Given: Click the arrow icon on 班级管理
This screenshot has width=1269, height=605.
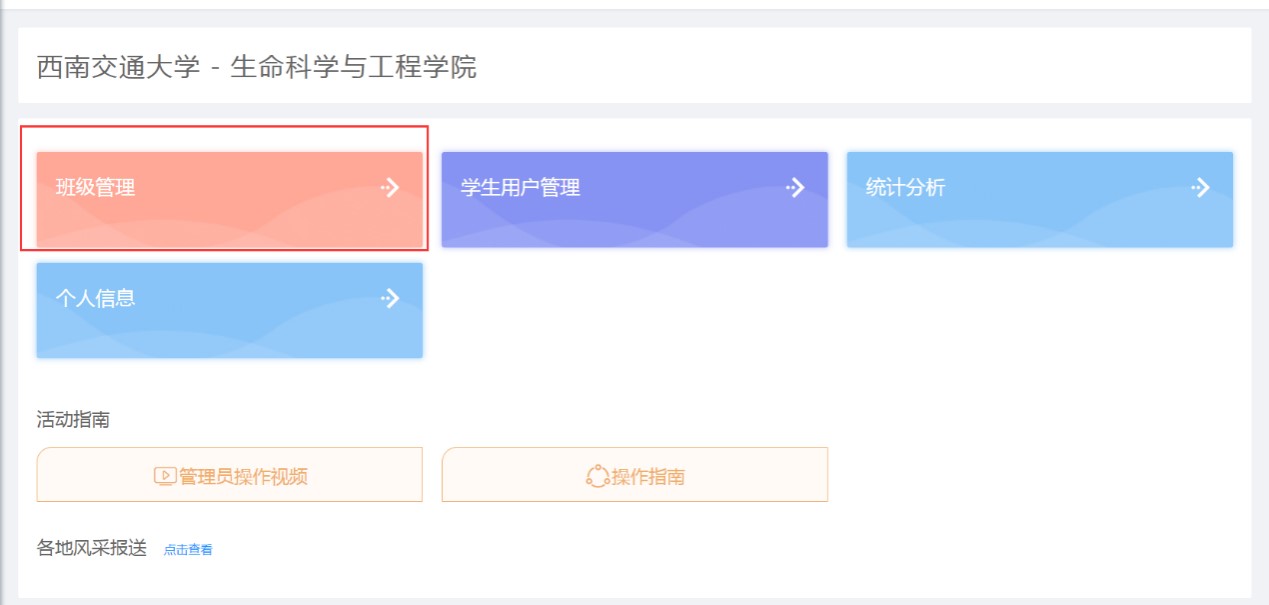Looking at the screenshot, I should 390,187.
